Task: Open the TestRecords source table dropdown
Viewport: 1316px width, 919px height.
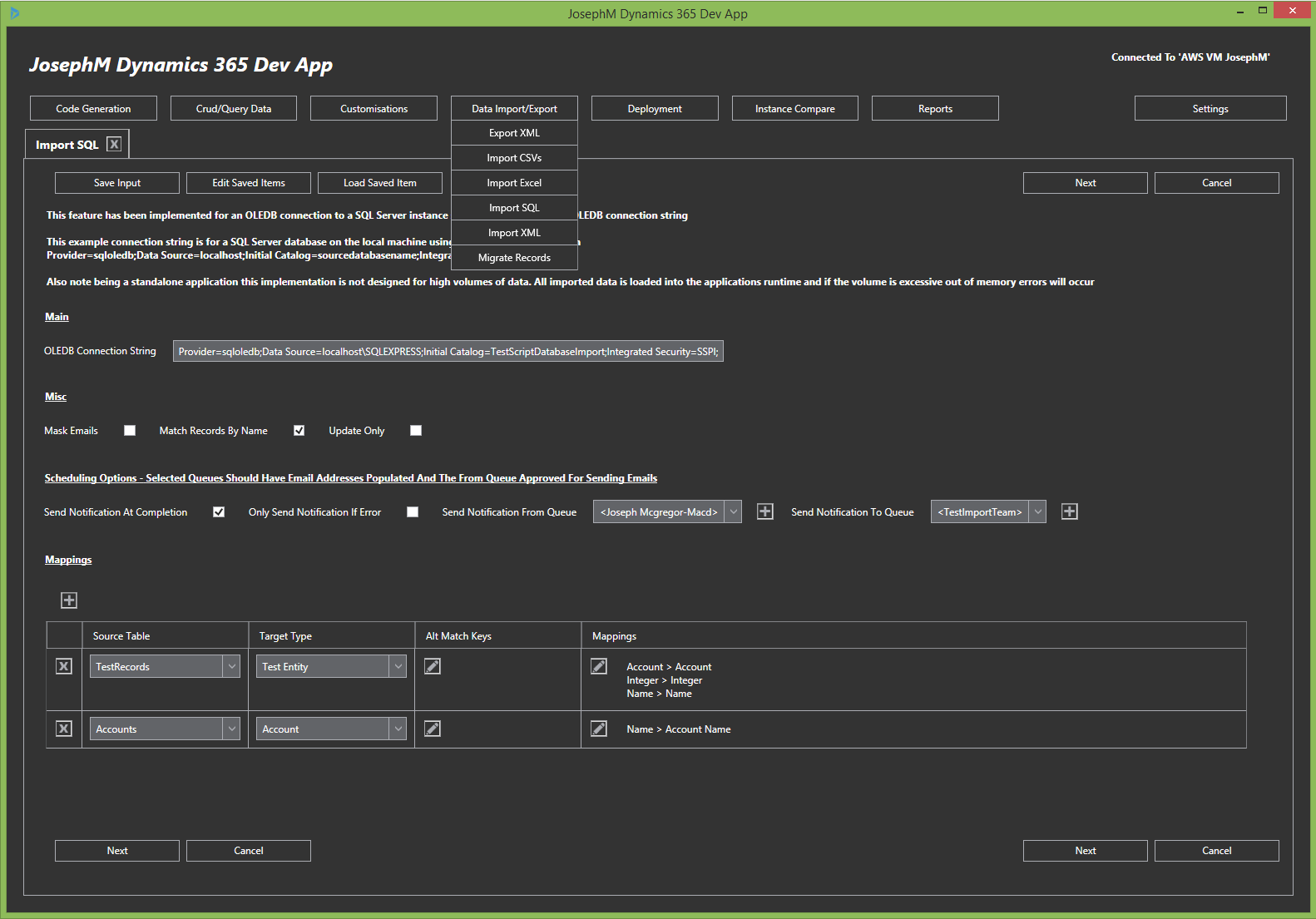Action: point(232,666)
